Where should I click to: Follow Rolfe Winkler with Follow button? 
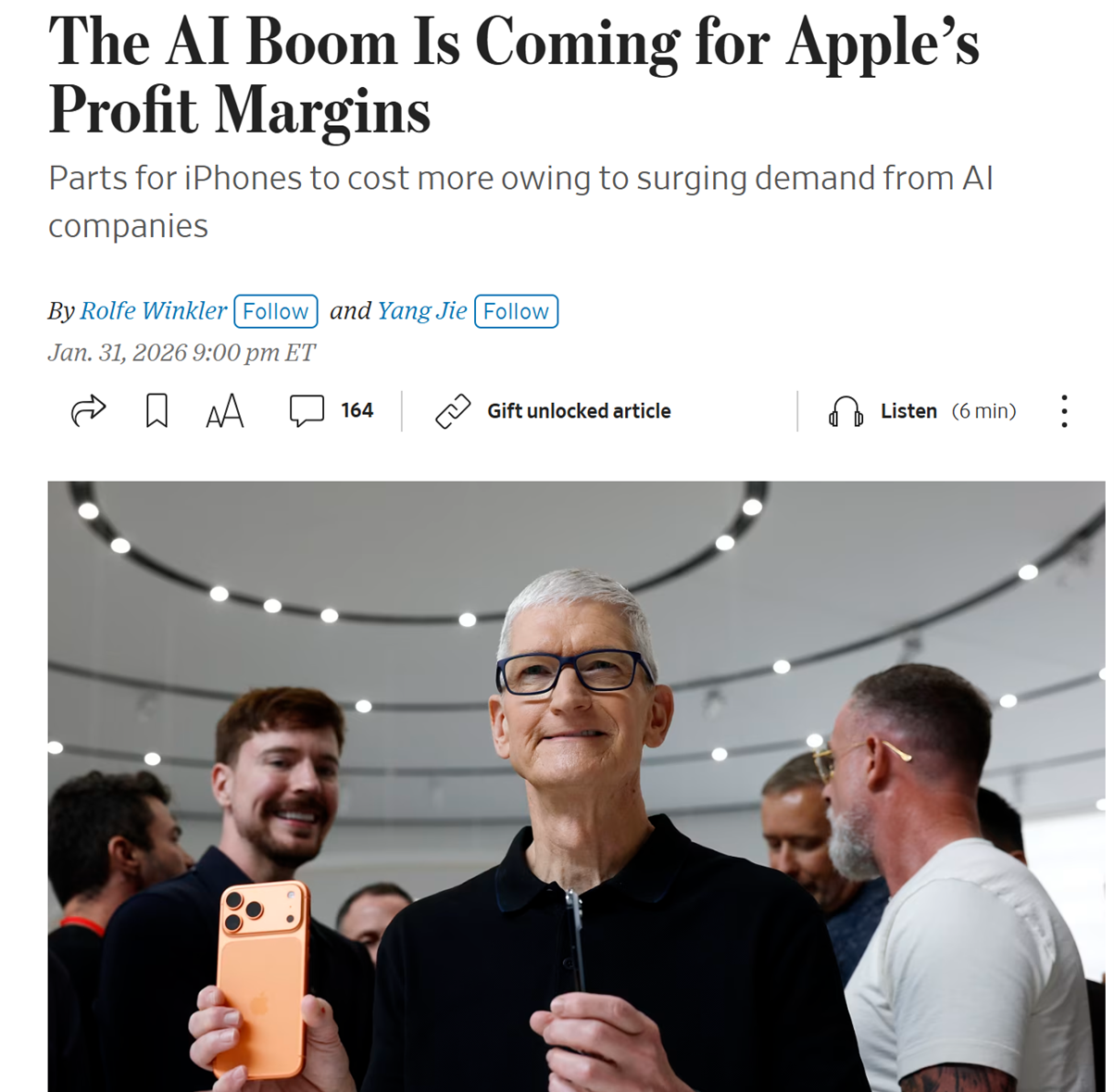276,311
